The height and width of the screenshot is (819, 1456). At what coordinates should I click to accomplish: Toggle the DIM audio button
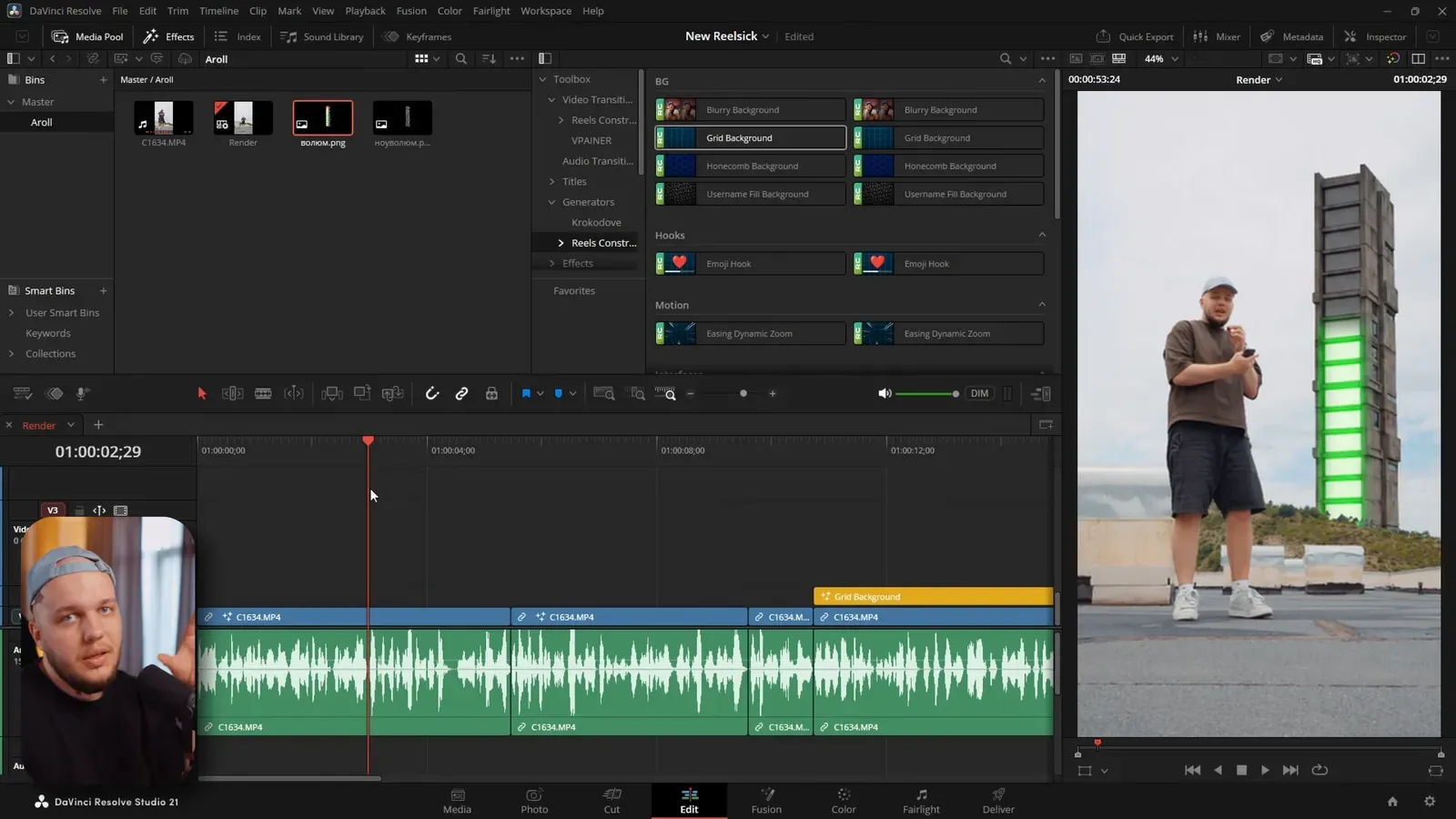tap(979, 393)
